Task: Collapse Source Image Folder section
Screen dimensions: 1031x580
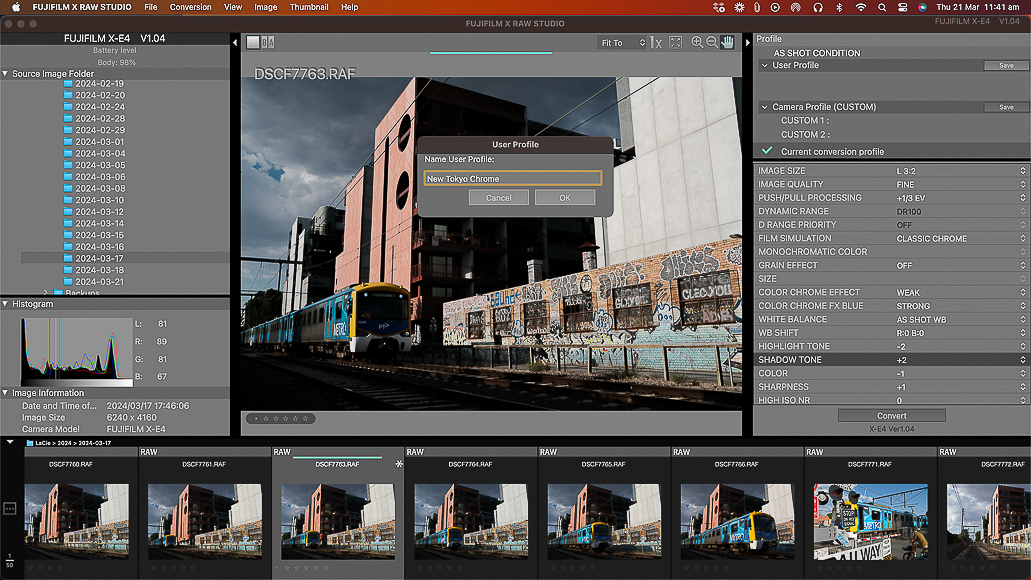Action: (5, 74)
